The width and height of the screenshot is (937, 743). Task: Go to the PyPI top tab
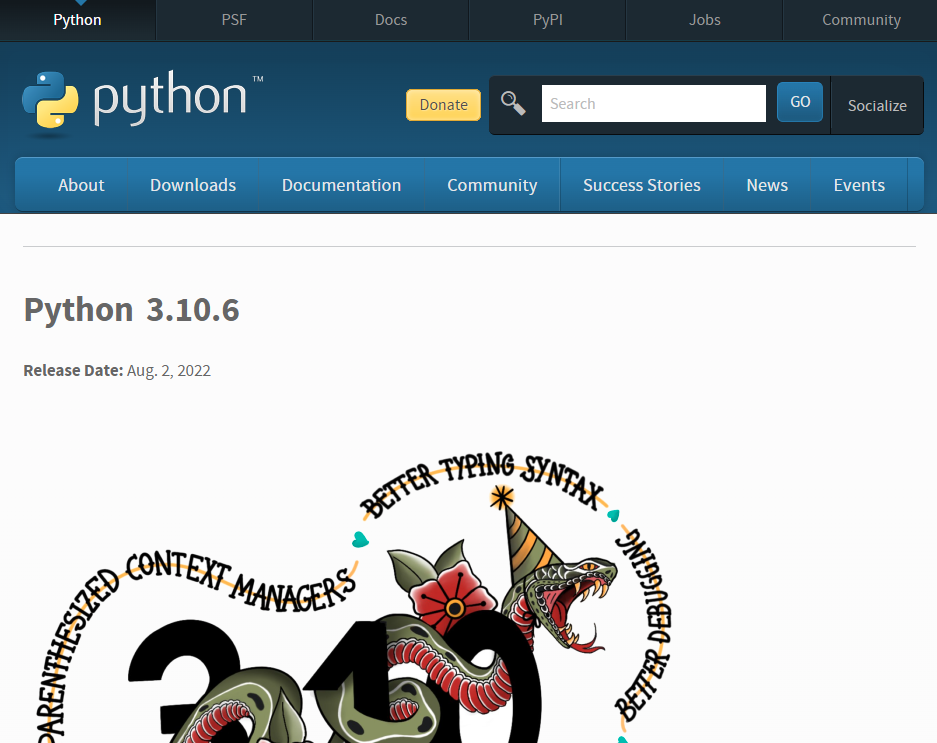[x=547, y=20]
